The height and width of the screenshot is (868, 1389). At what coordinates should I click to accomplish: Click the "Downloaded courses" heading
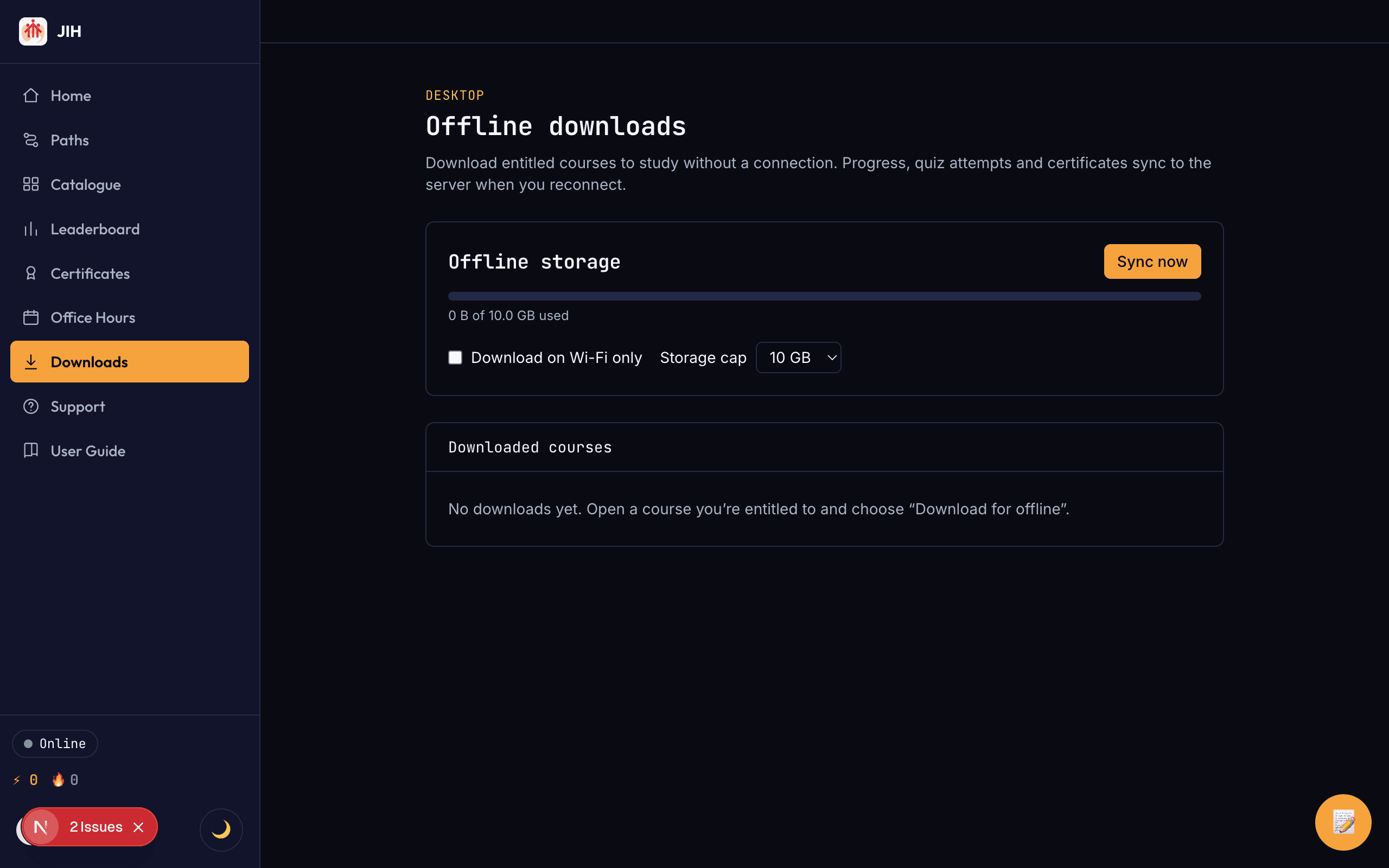[530, 447]
